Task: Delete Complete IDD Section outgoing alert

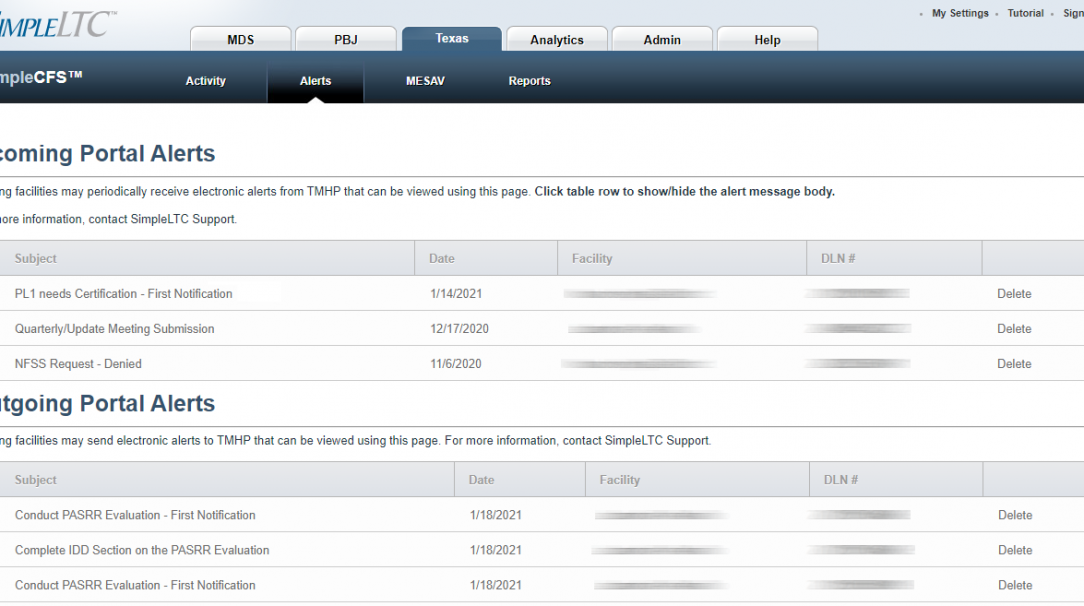Action: 1015,550
